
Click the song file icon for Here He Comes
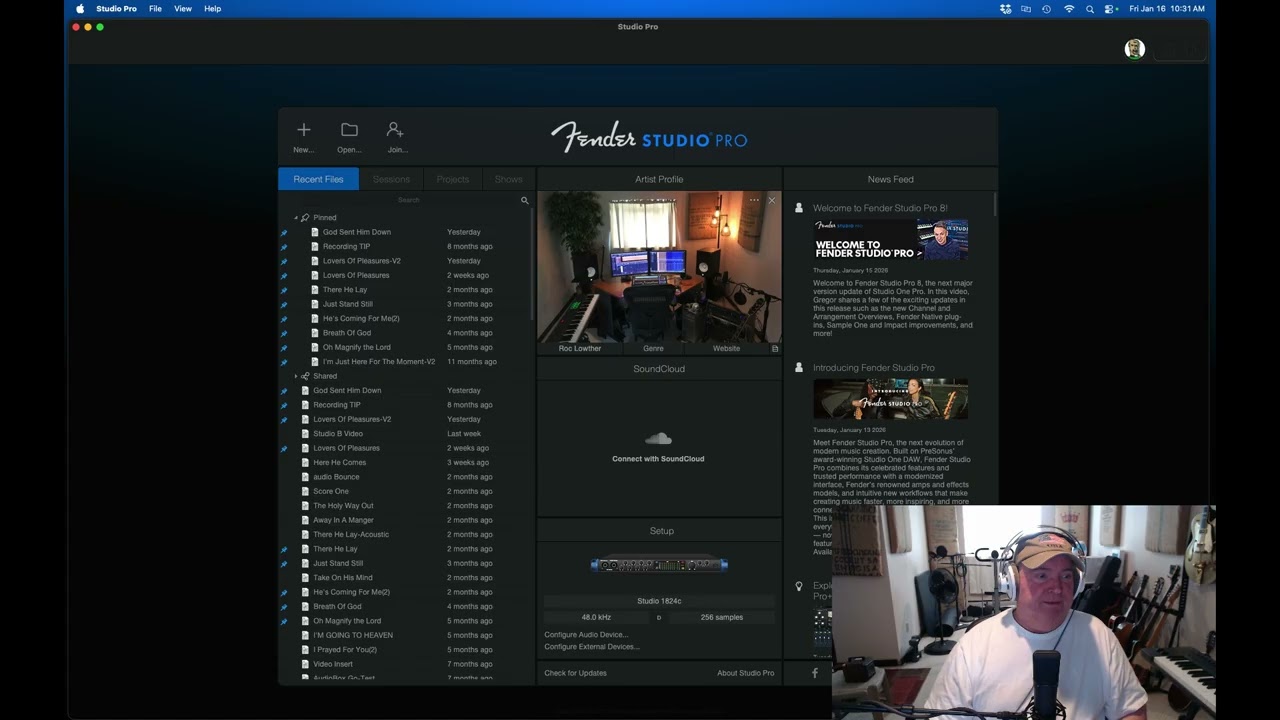[x=305, y=463]
